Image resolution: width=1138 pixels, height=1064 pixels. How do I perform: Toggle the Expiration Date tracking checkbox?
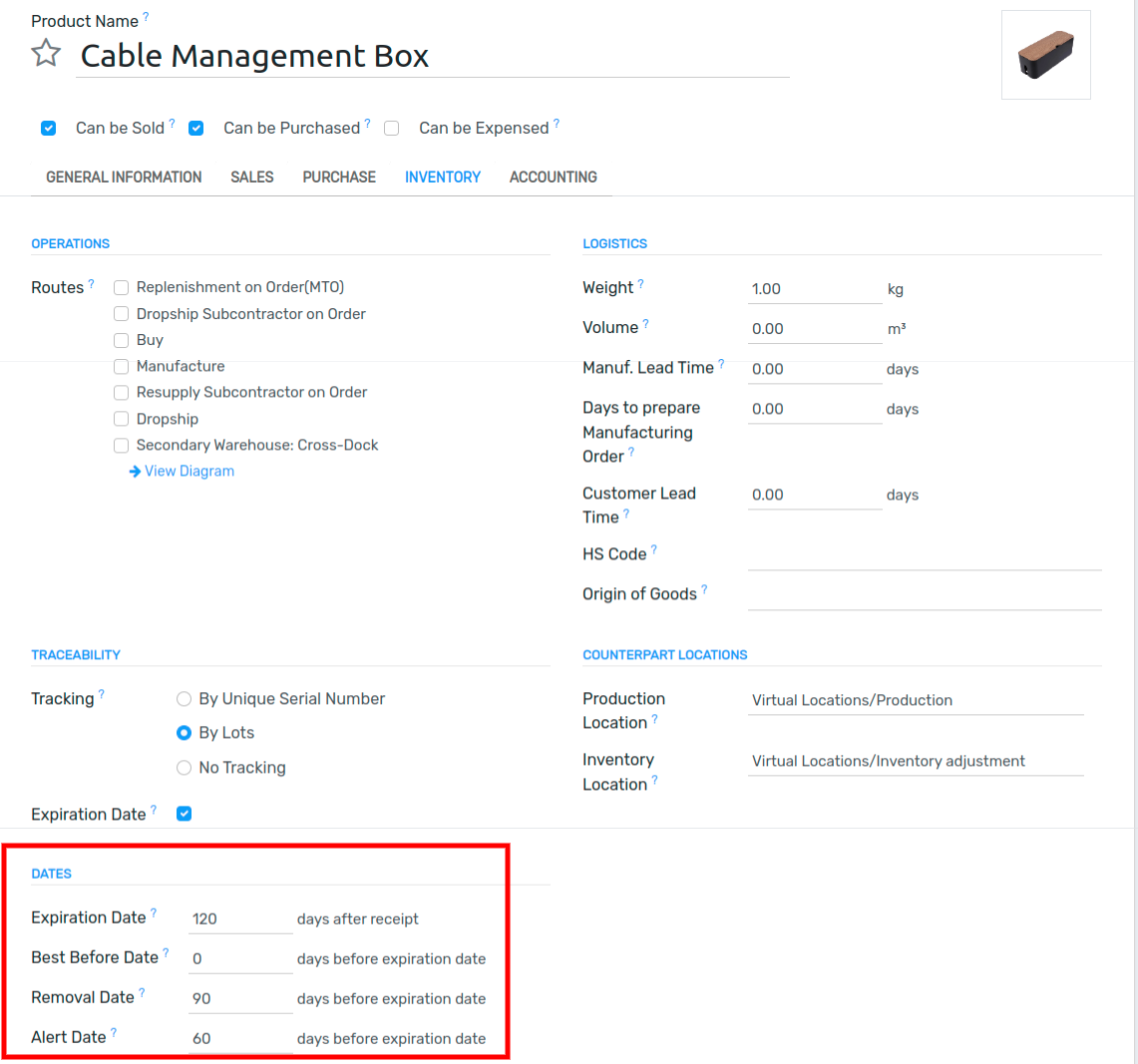click(x=185, y=814)
